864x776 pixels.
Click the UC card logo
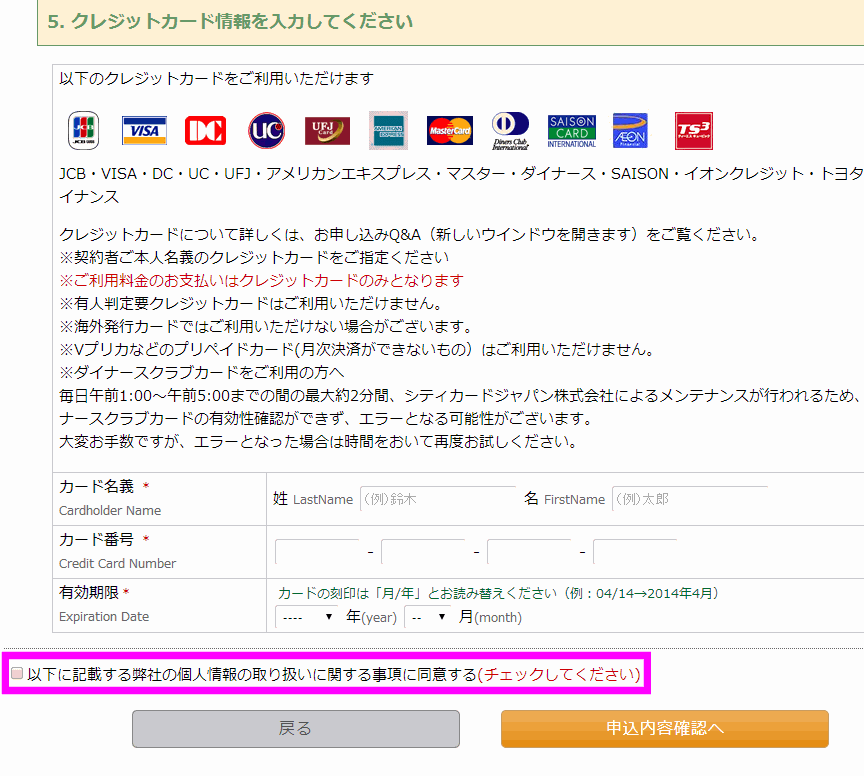click(x=266, y=131)
